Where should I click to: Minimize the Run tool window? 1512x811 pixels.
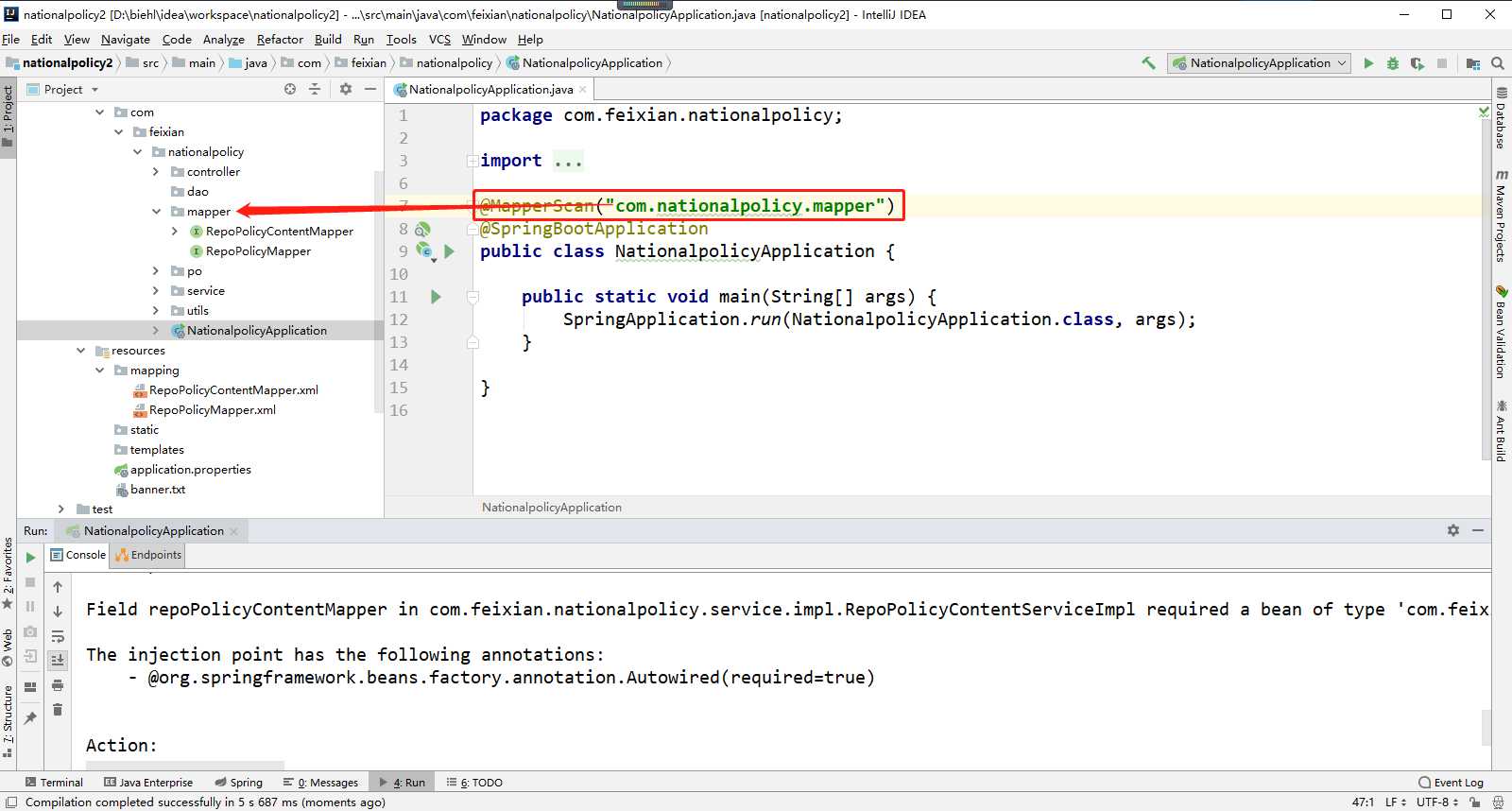[1478, 530]
